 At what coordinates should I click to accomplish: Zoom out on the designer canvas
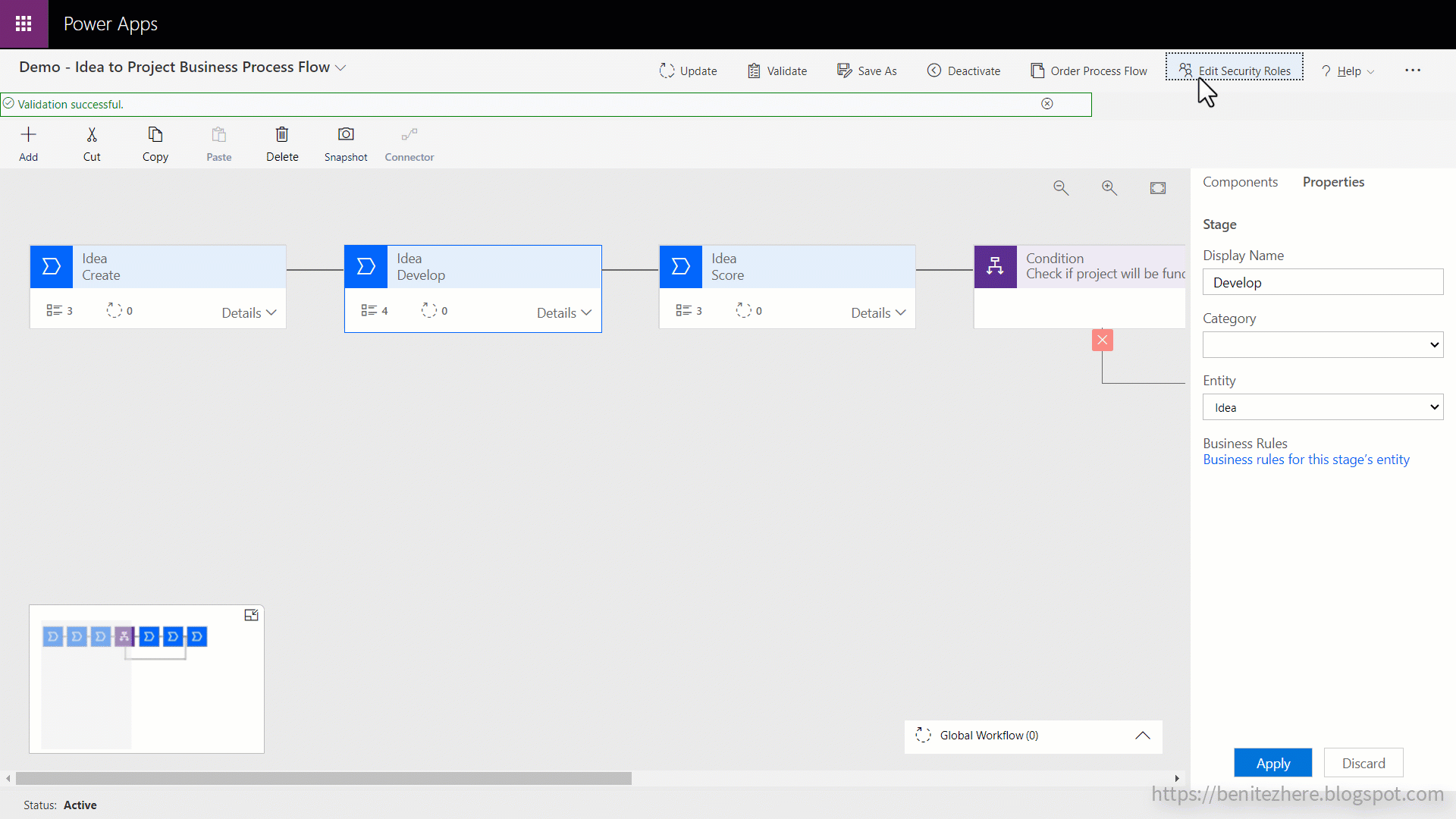coord(1061,188)
